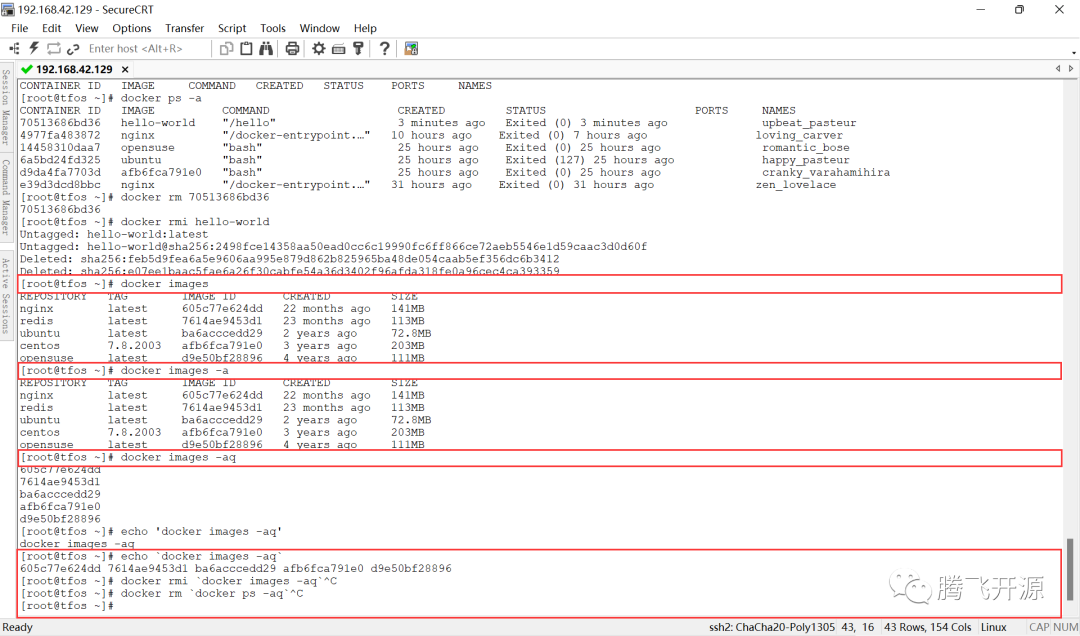Click 'Untagged: hello-world:latest' line
The height and width of the screenshot is (636, 1080).
[114, 234]
